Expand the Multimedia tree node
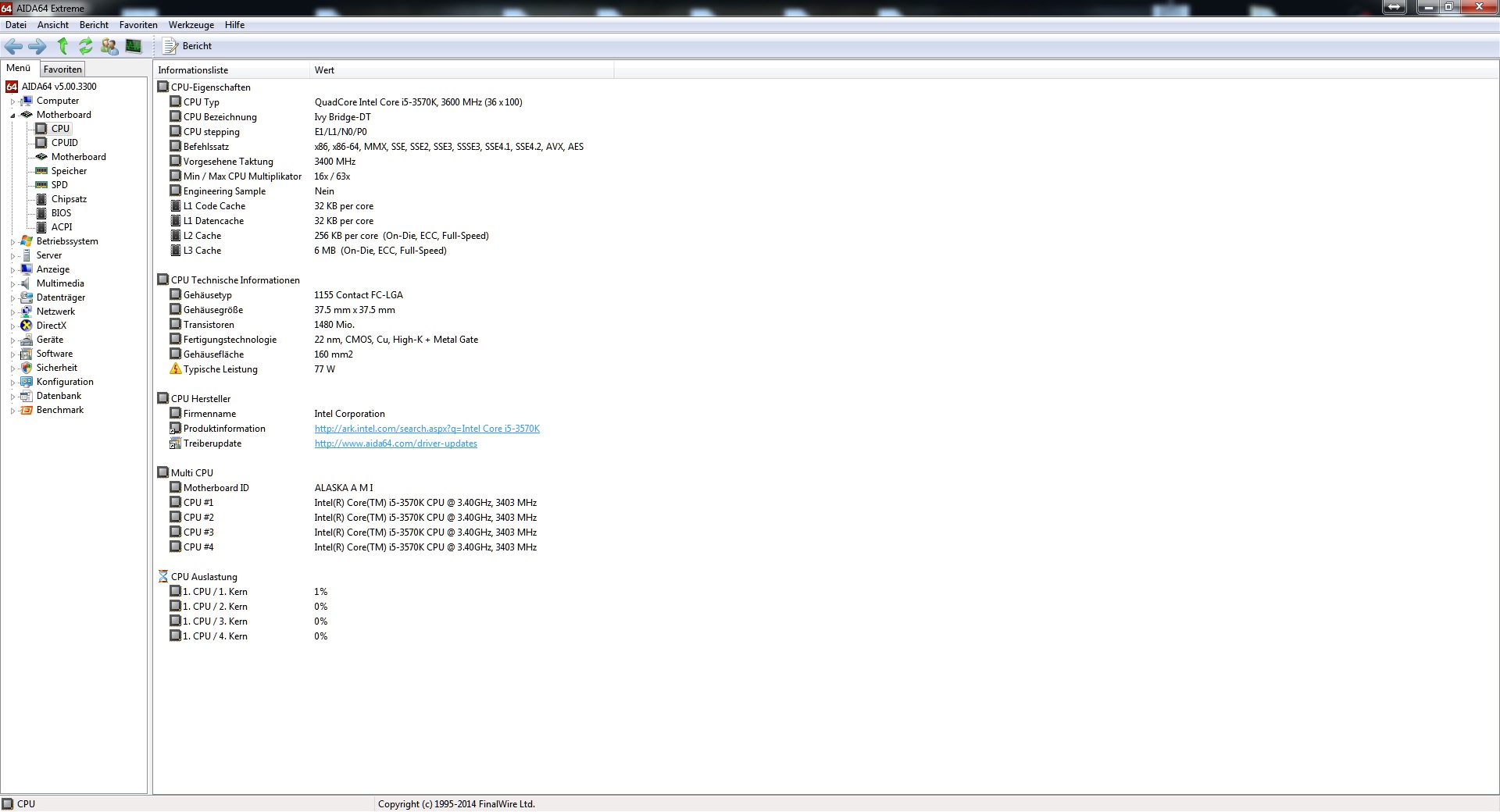The width and height of the screenshot is (1500, 812). (12, 284)
